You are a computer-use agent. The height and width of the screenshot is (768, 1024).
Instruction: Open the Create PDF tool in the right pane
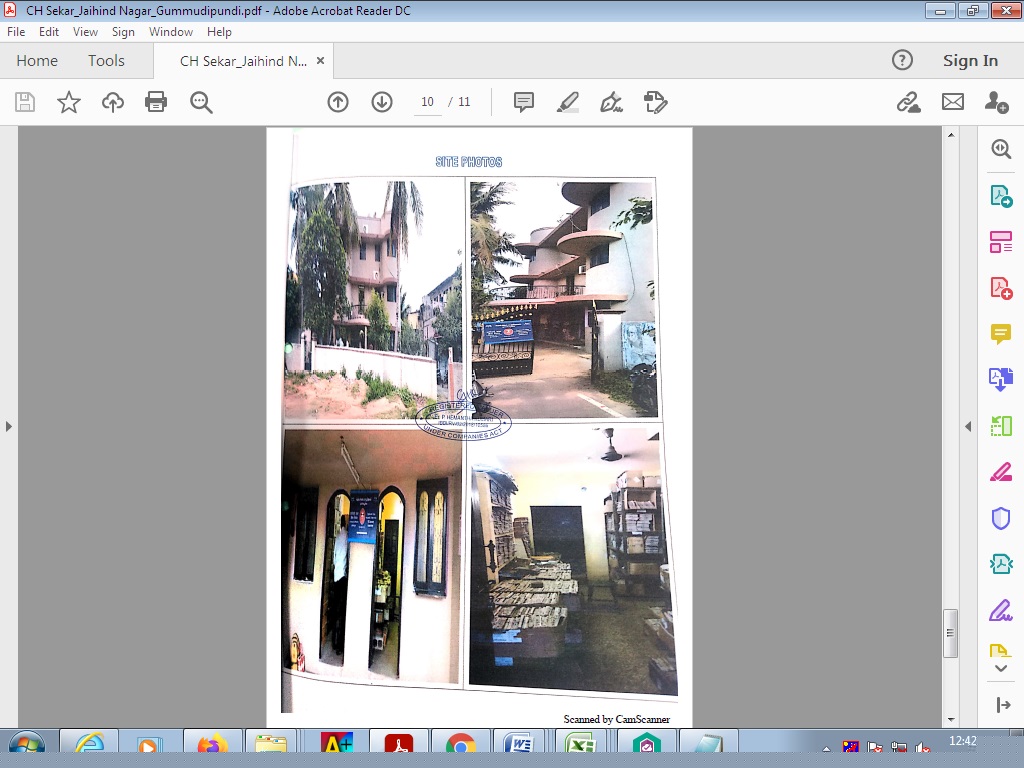(1000, 288)
